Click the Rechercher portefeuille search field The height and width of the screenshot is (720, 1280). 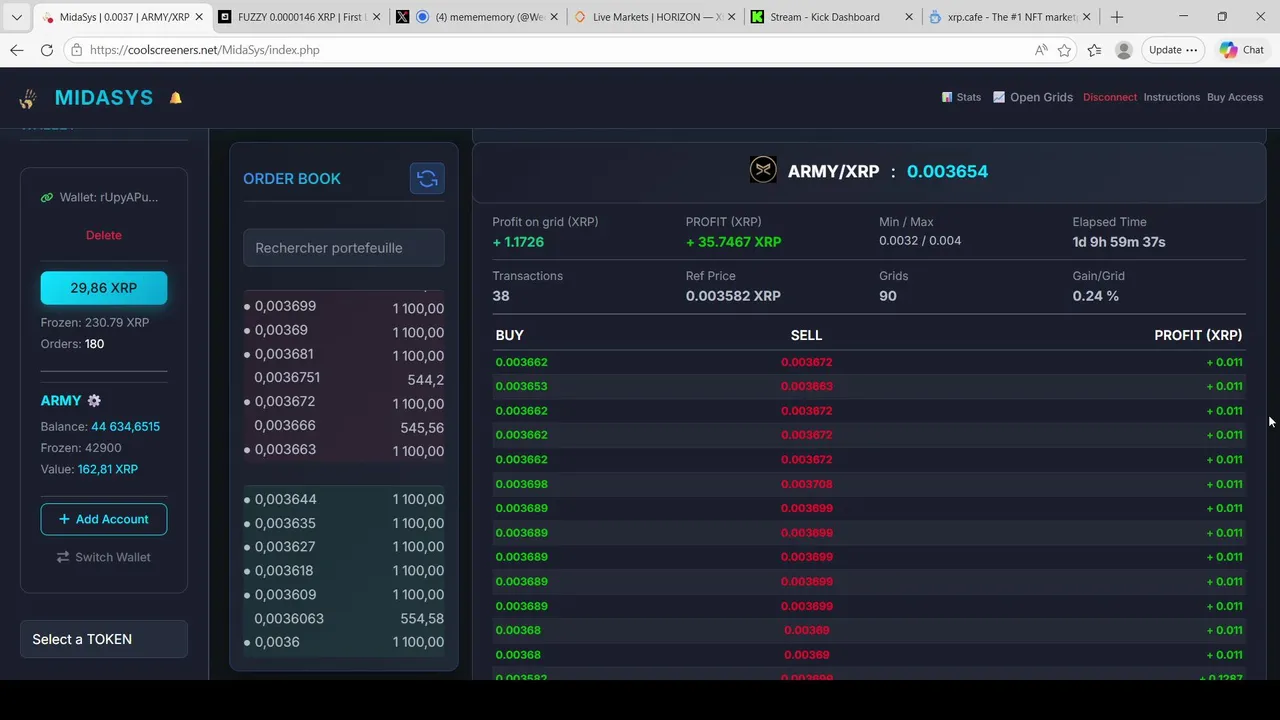(344, 248)
